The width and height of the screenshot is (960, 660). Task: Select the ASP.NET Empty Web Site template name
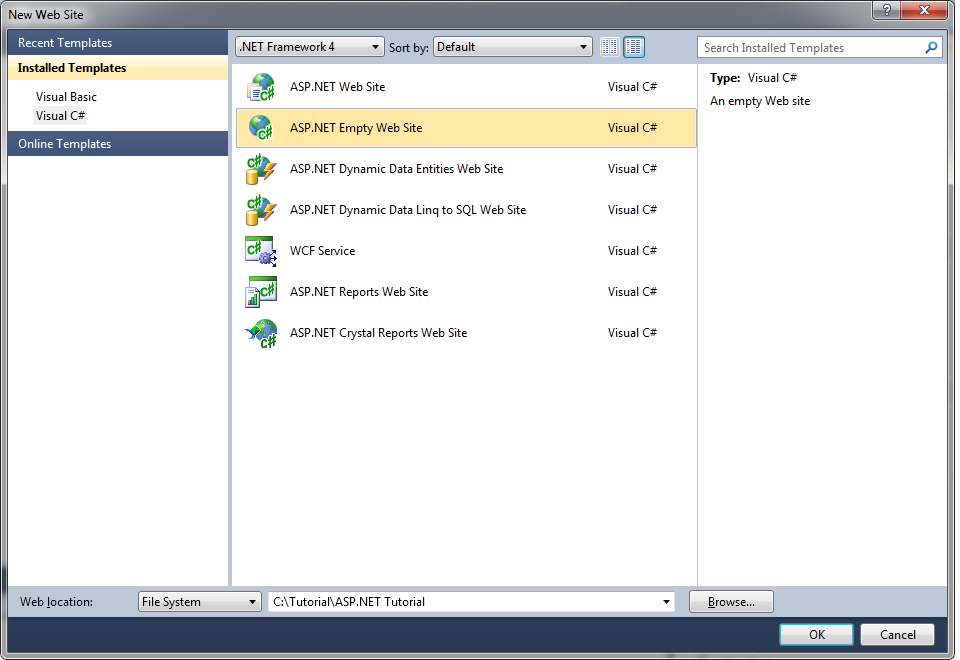coord(356,128)
